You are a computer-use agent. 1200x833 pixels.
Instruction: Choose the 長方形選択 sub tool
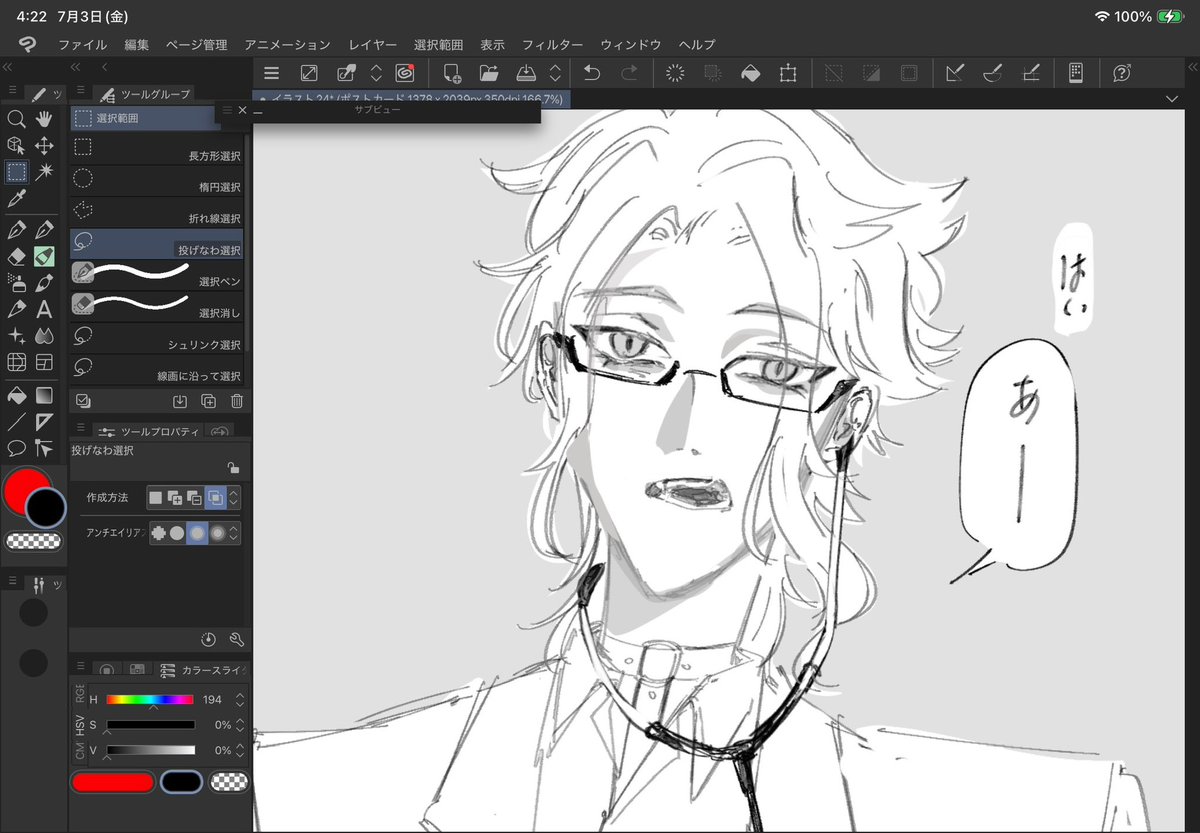click(x=157, y=149)
